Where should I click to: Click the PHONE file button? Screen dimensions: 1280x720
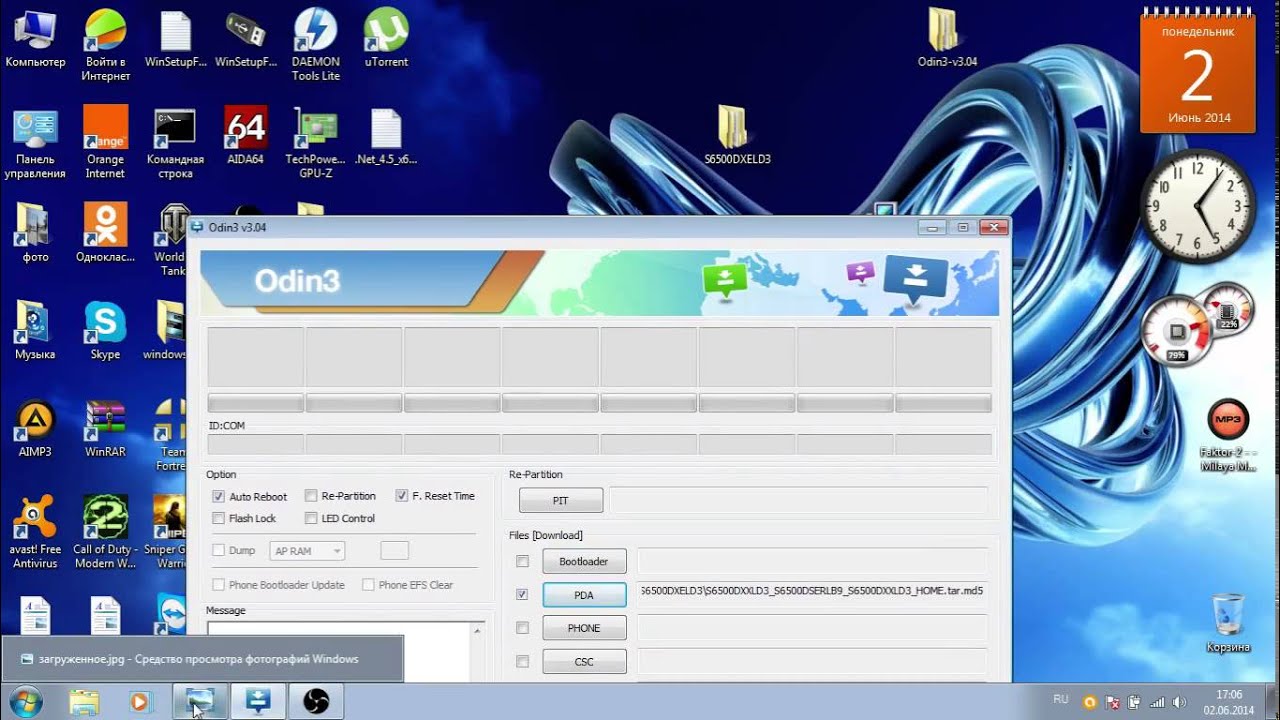pos(584,628)
